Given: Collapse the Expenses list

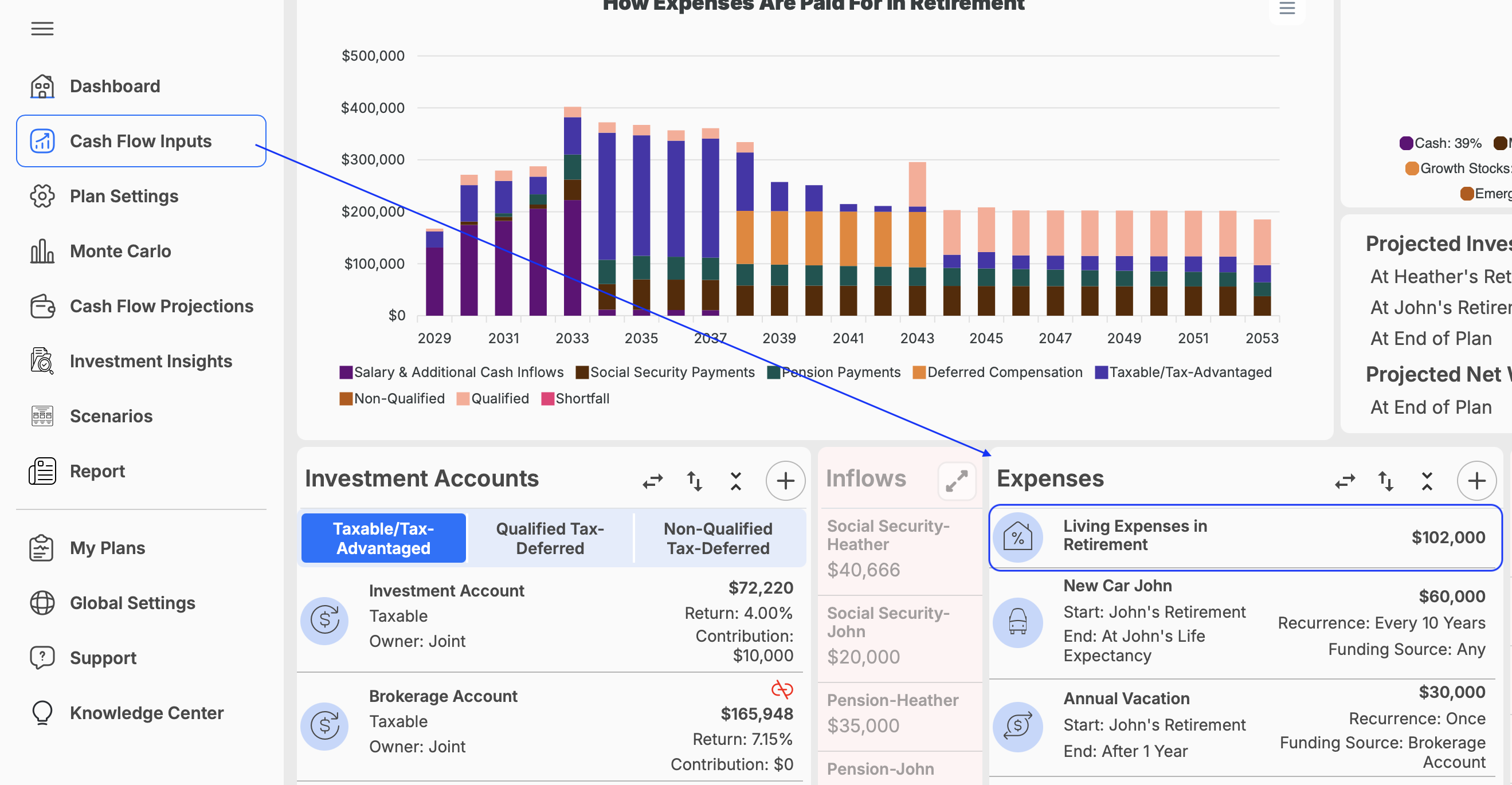Looking at the screenshot, I should [1427, 481].
